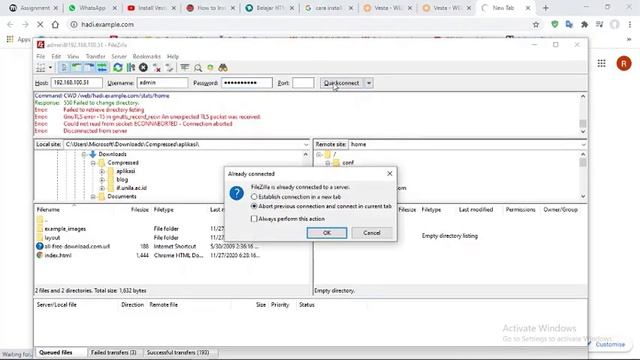Viewport: 640px width, 360px height.
Task: Reconnect to last server toolbar icon
Action: point(169,68)
